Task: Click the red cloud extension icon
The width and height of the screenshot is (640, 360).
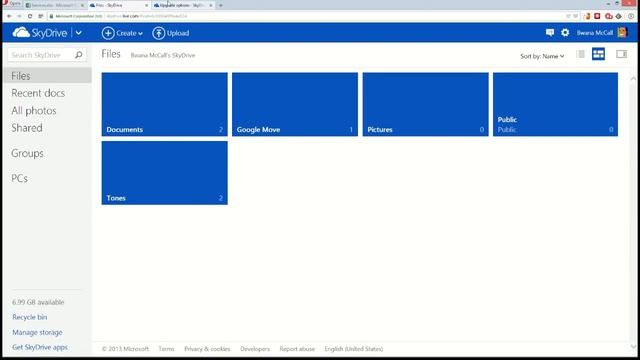Action: pos(609,16)
